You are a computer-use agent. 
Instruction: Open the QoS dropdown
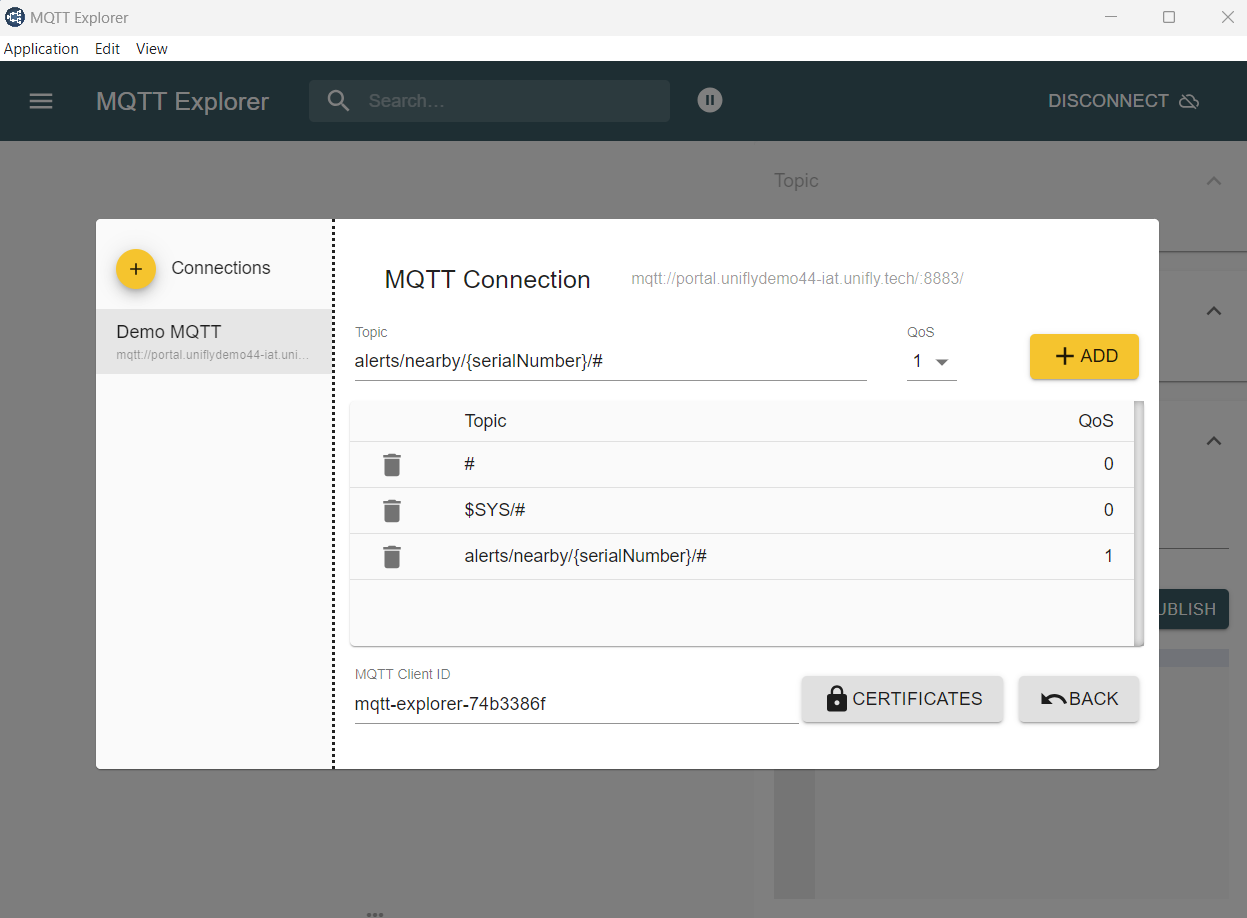point(930,361)
